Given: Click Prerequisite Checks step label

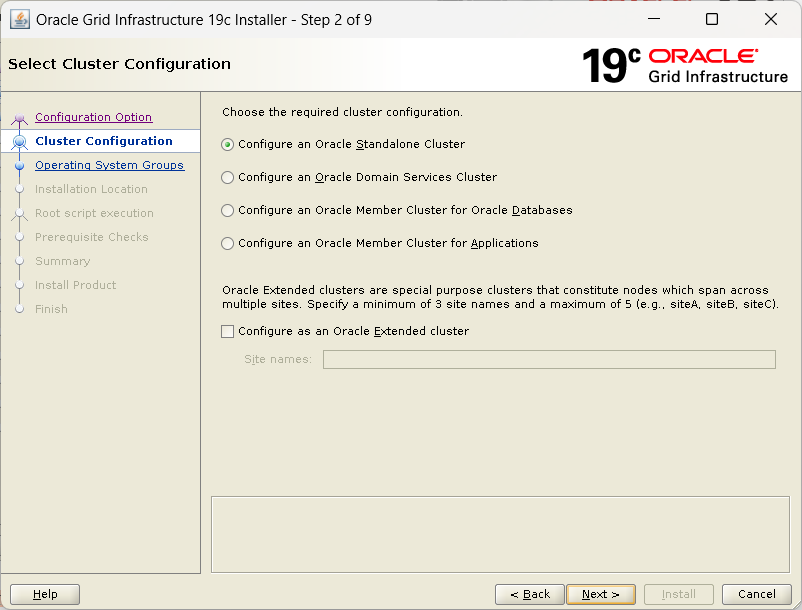Looking at the screenshot, I should (x=92, y=237).
